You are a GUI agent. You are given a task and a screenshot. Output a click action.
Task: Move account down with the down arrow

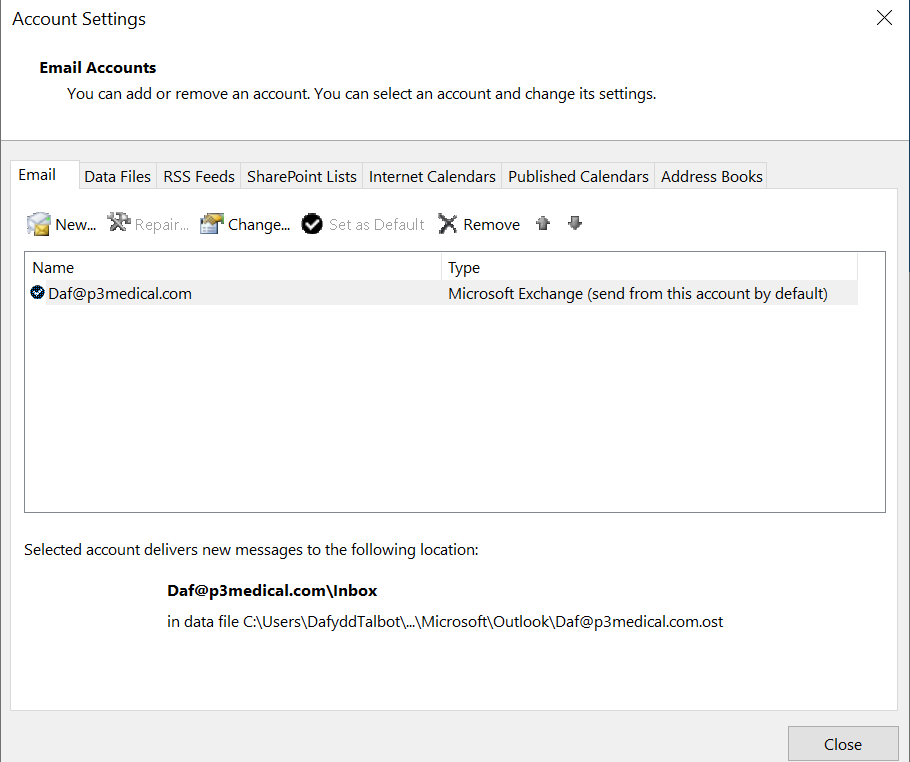coord(575,223)
